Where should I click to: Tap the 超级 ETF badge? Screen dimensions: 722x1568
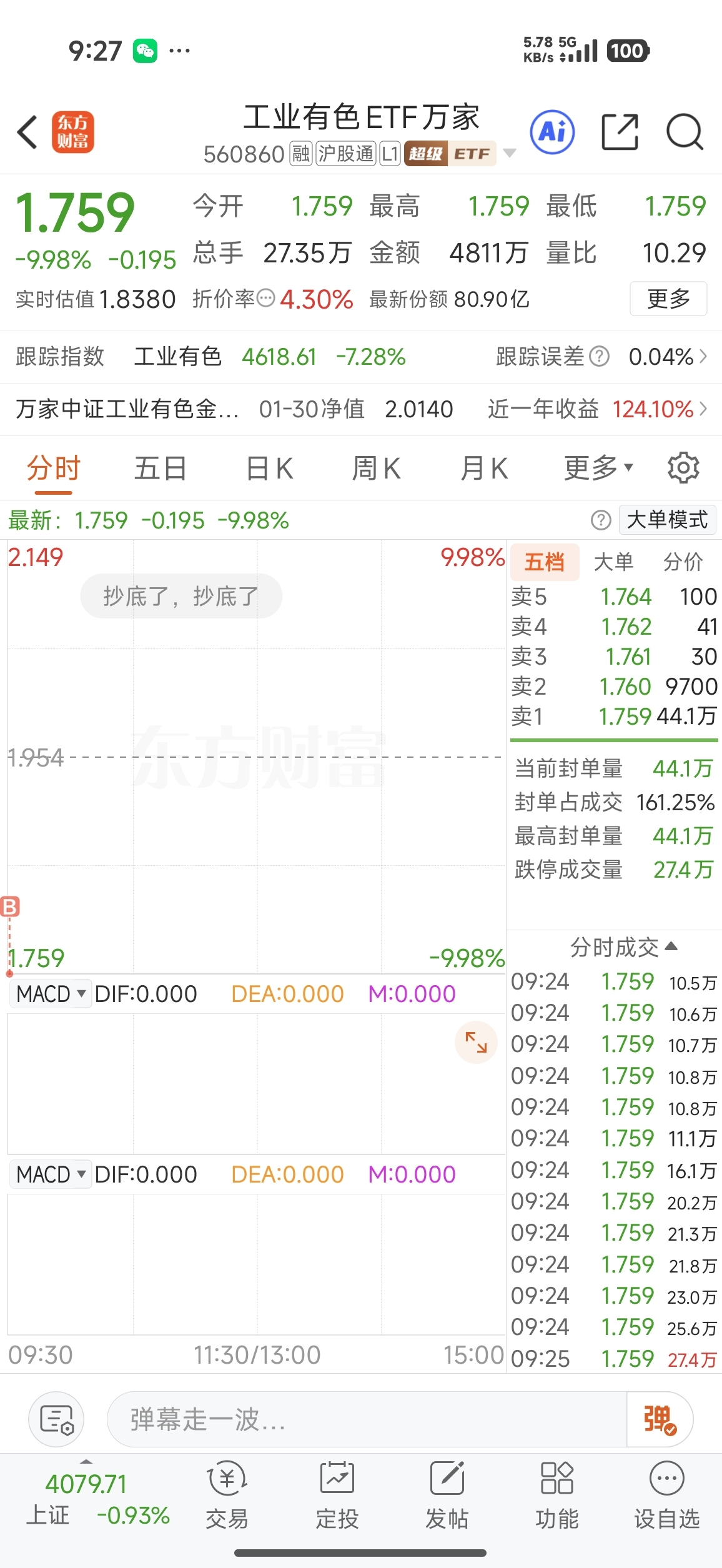tap(450, 154)
